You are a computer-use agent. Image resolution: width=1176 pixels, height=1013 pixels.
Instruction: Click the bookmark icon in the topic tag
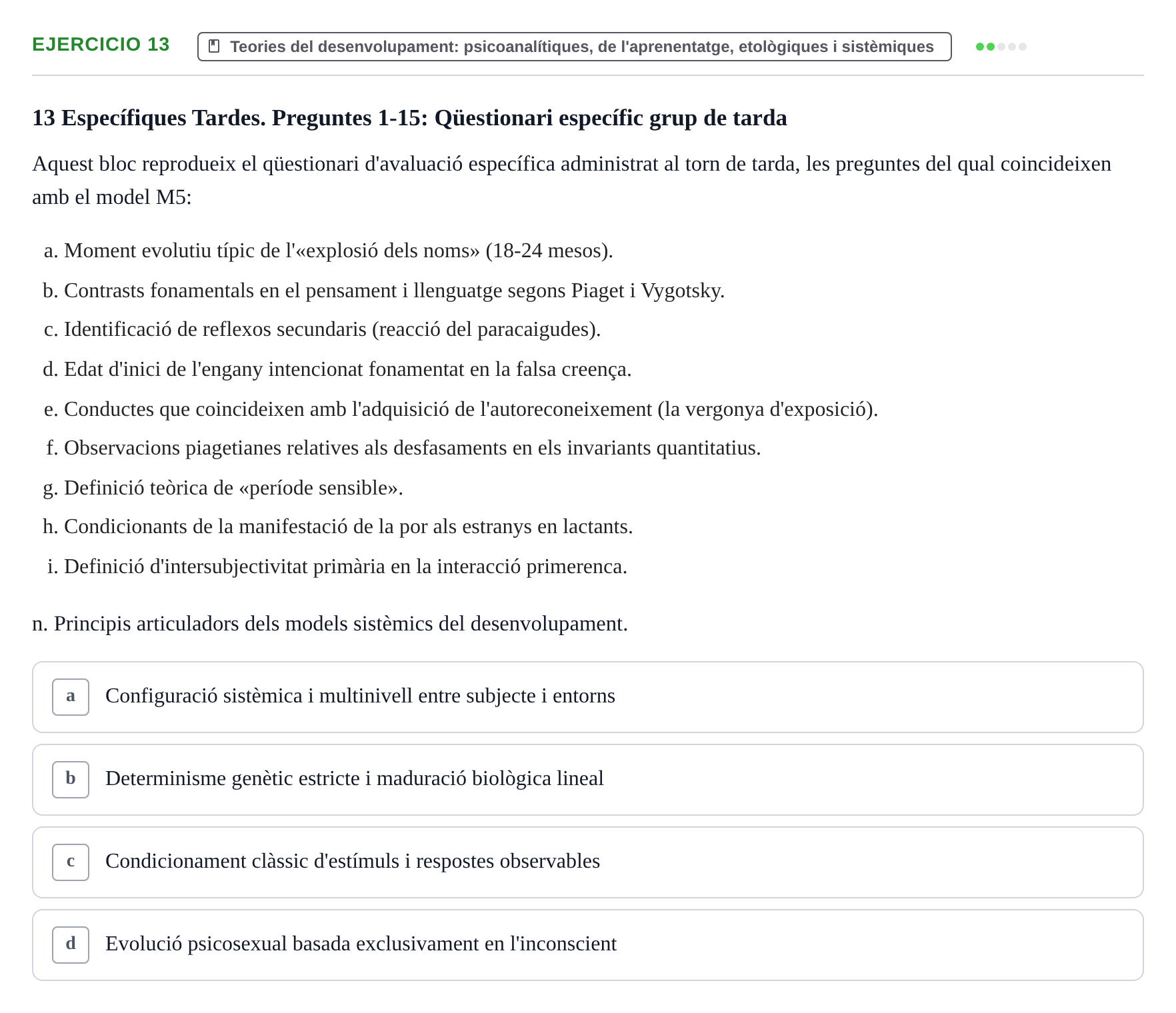point(214,46)
